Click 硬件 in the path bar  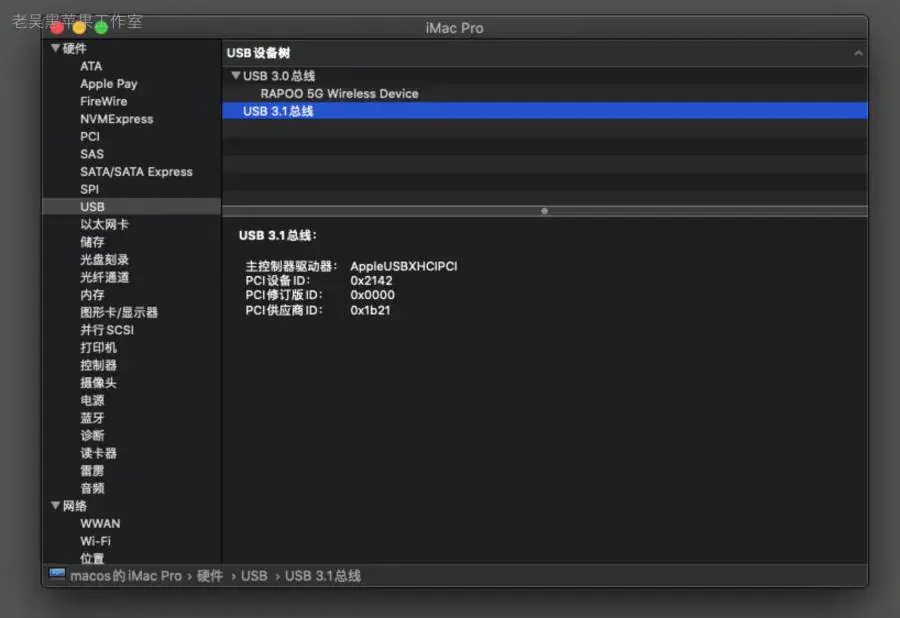pyautogui.click(x=210, y=576)
